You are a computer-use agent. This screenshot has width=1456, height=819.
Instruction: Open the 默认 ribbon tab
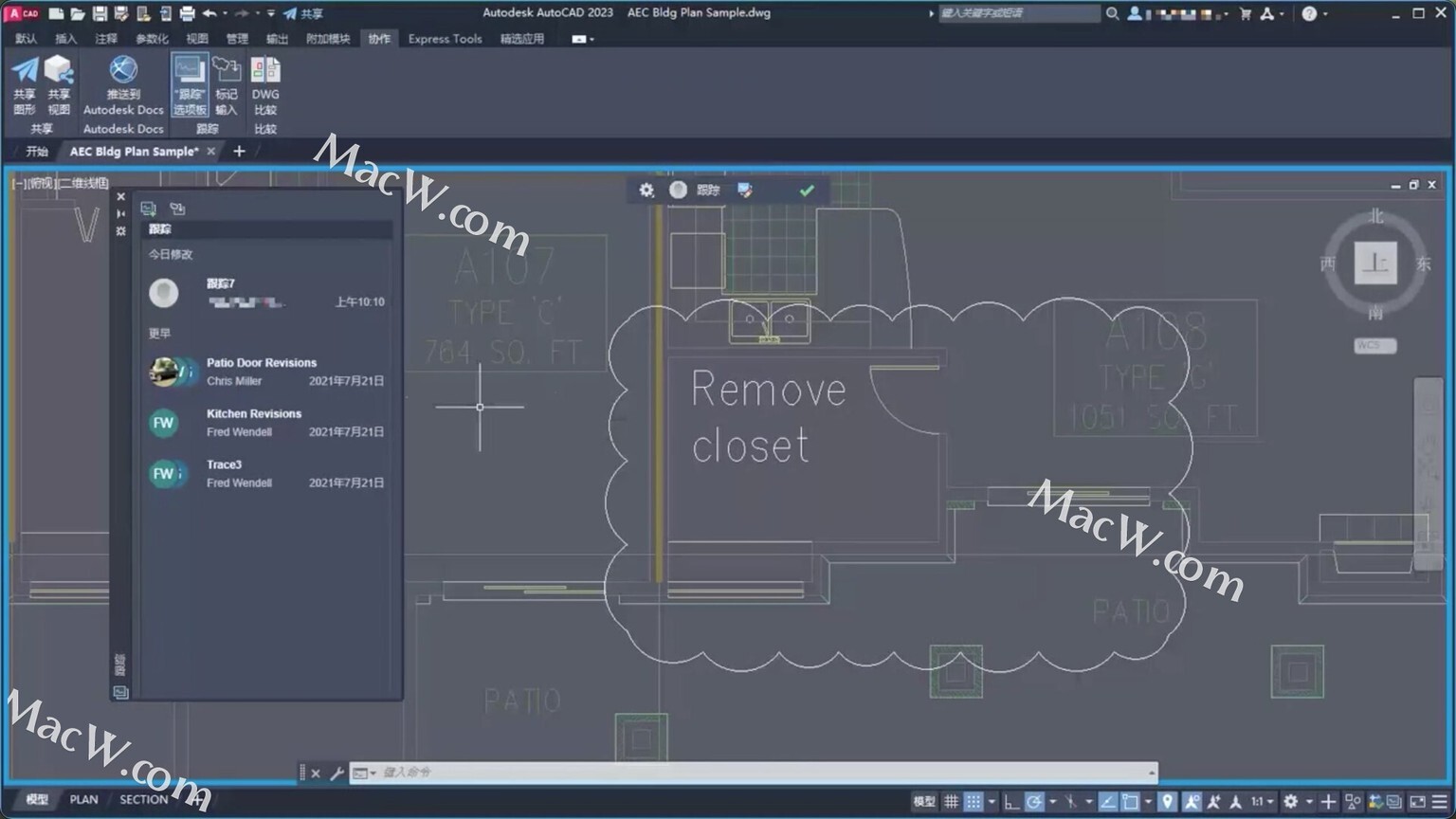pyautogui.click(x=27, y=39)
